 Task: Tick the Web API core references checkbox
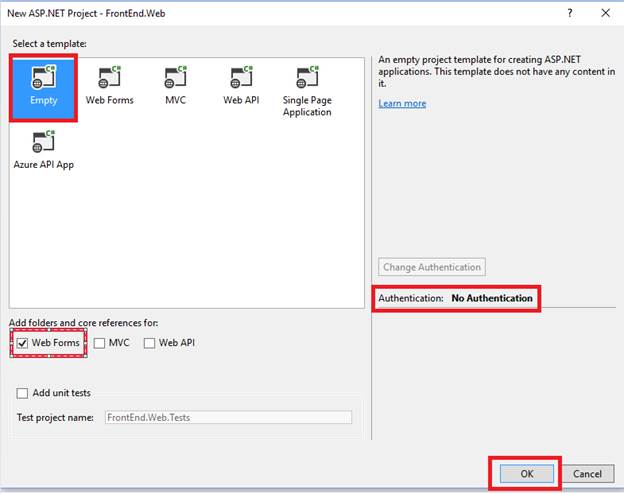pyautogui.click(x=149, y=343)
